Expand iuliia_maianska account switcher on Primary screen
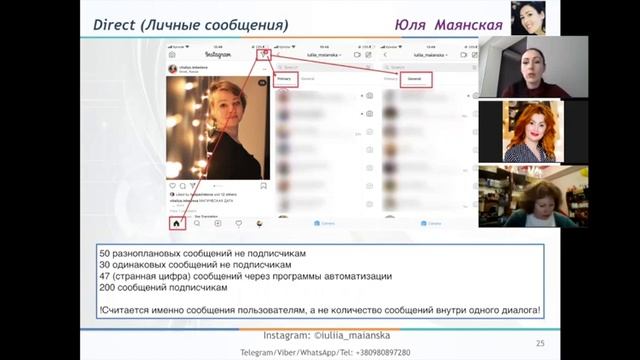The height and width of the screenshot is (360, 640). (x=324, y=55)
